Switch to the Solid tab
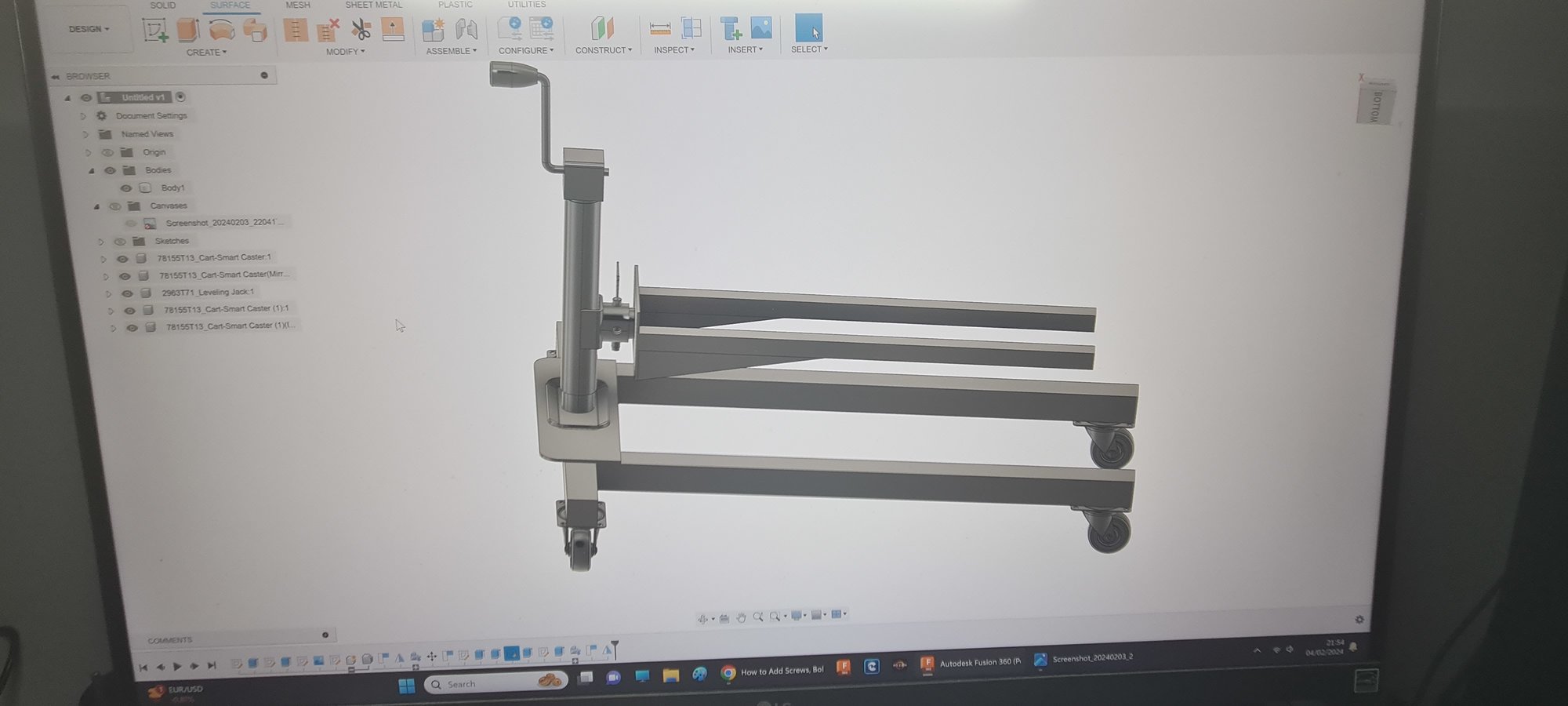The height and width of the screenshot is (706, 1568). click(162, 5)
